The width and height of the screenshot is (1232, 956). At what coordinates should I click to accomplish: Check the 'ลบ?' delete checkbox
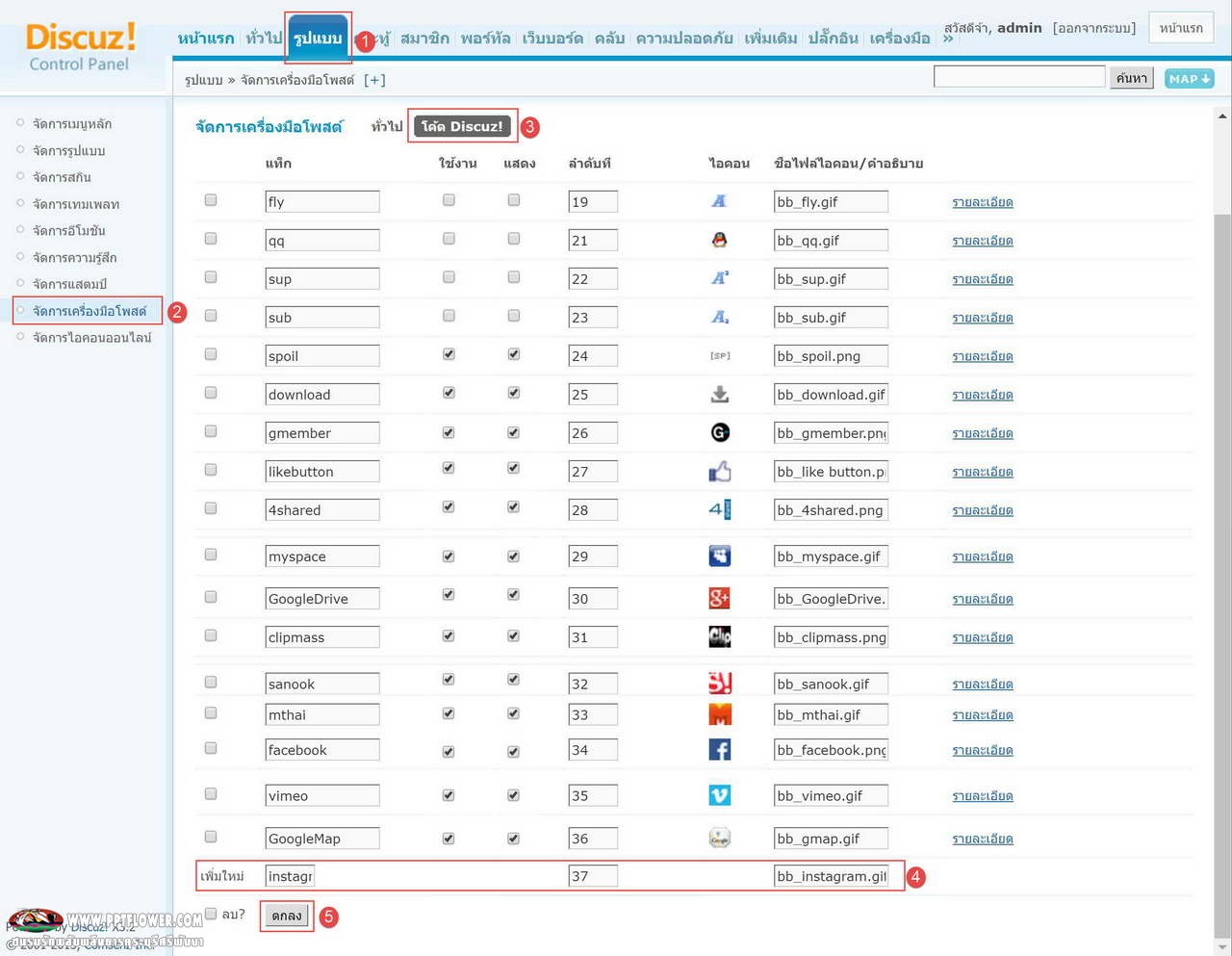(x=211, y=914)
